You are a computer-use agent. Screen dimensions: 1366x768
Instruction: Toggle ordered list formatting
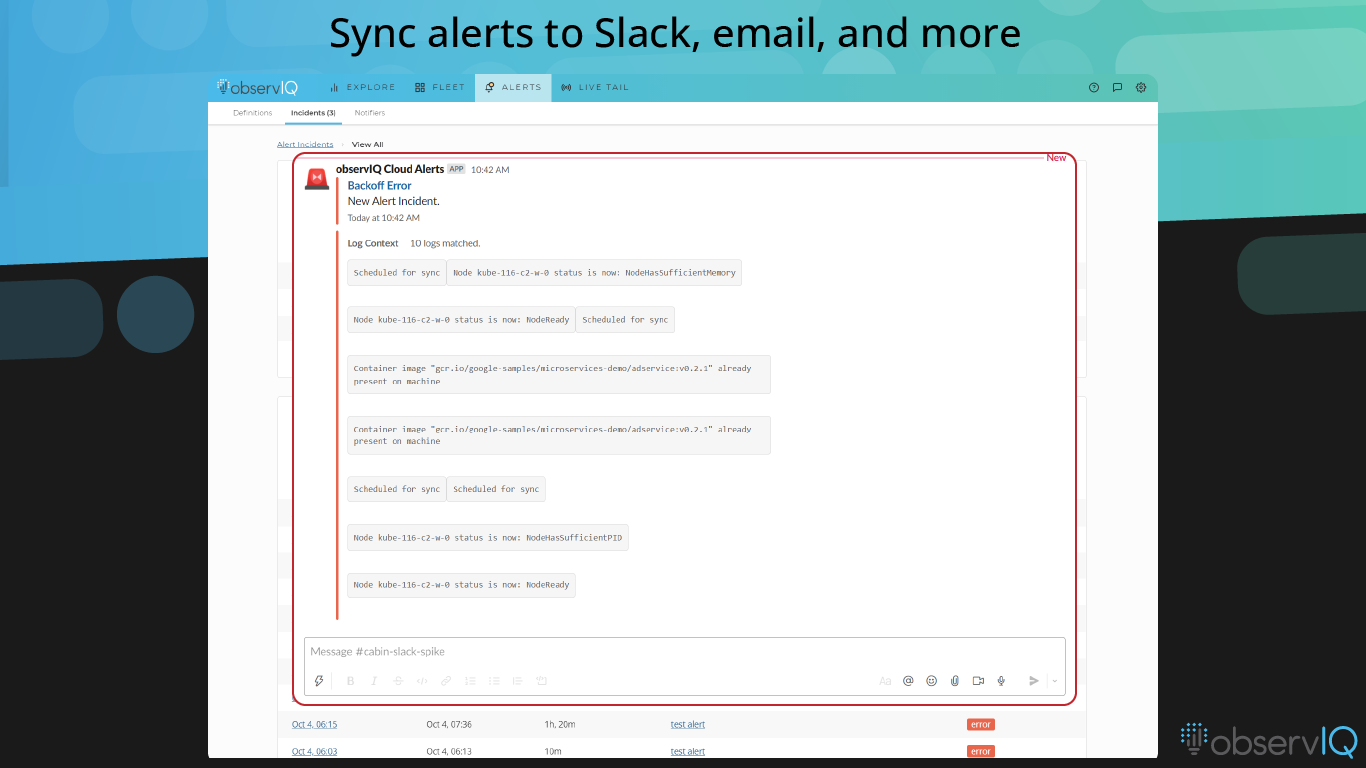click(x=470, y=681)
